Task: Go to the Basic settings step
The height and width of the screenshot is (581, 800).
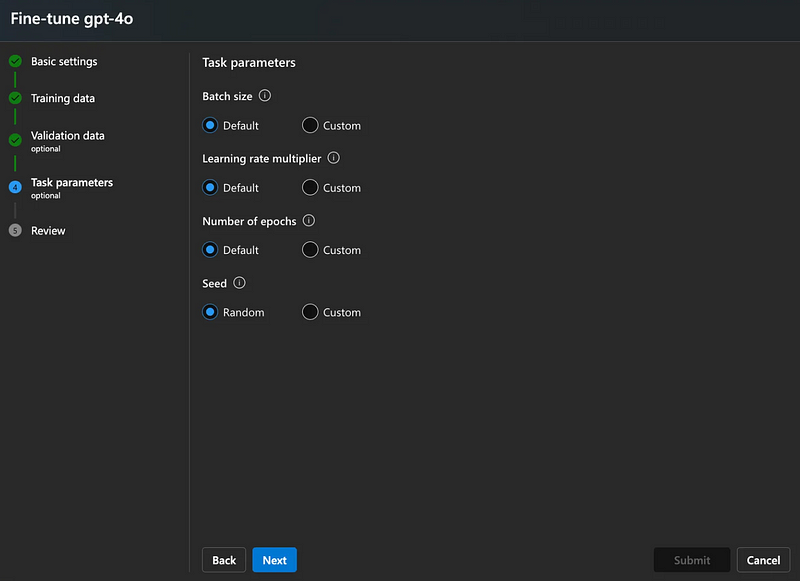Action: (x=64, y=61)
